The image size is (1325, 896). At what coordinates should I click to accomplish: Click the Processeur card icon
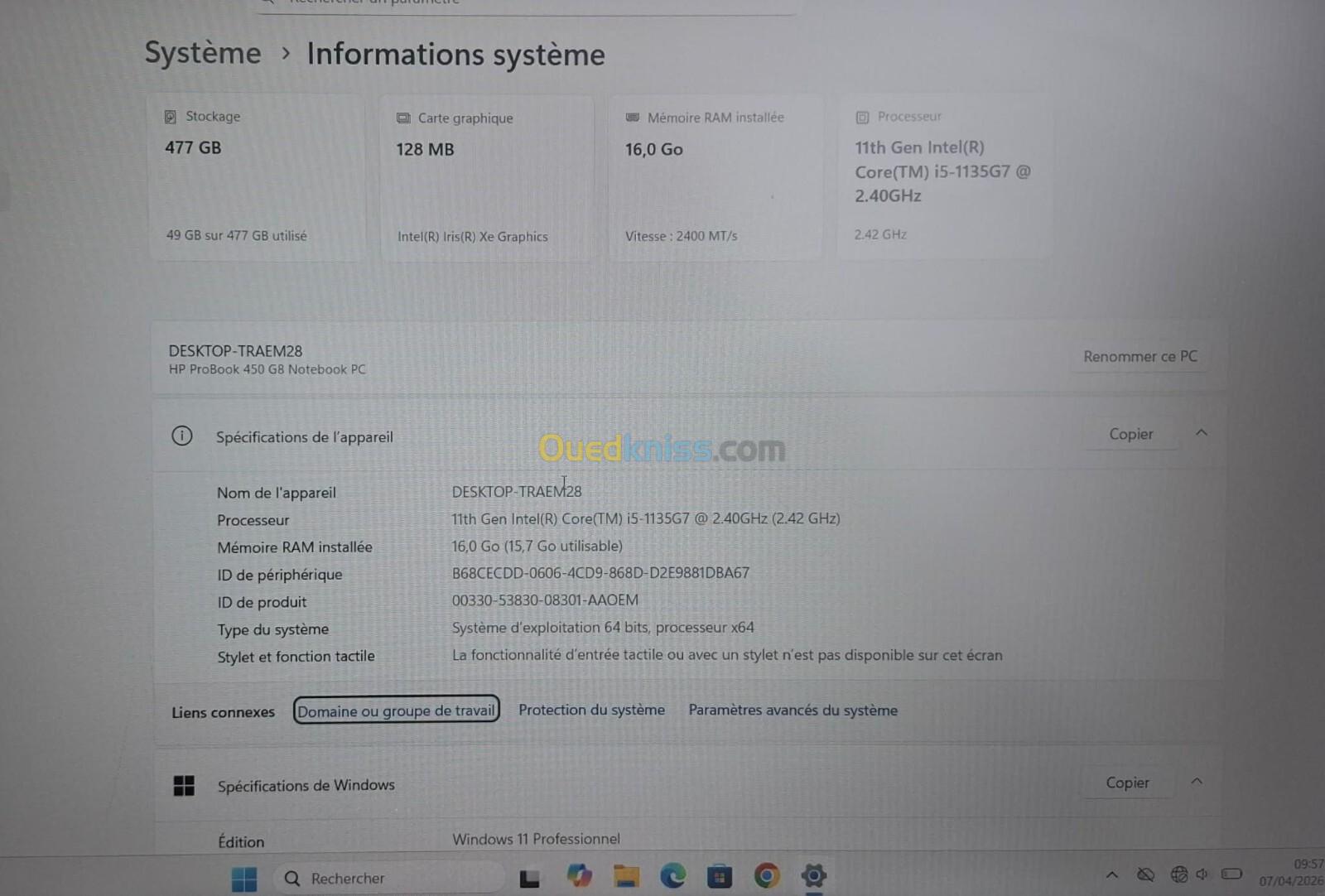[x=862, y=118]
